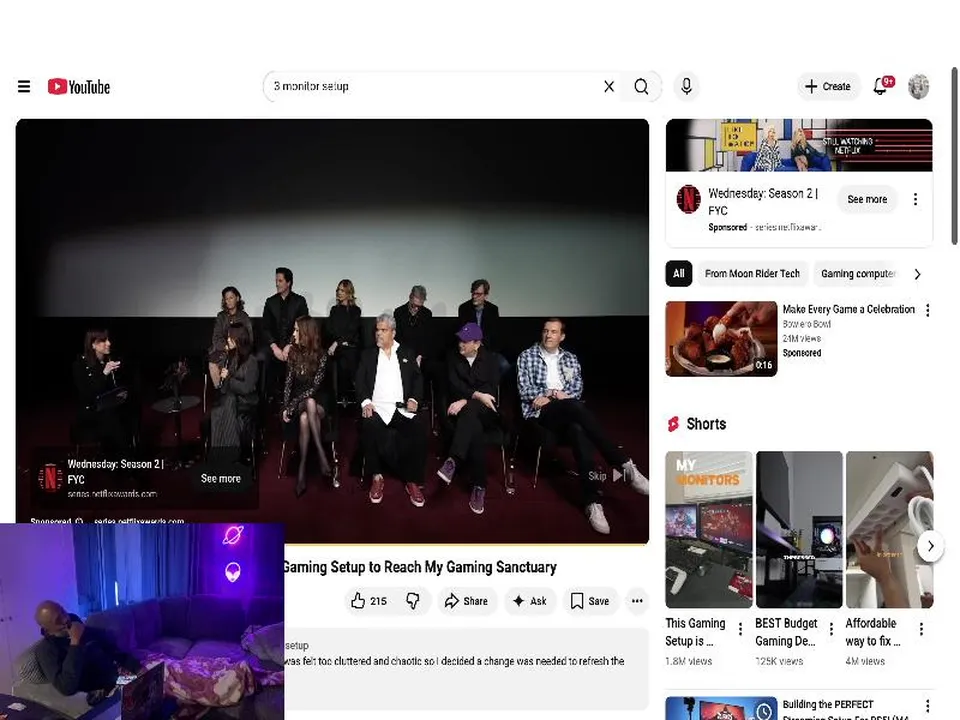Click Wednesday: Season 2 overlay title
Viewport: 960px width, 720px height.
coord(116,471)
